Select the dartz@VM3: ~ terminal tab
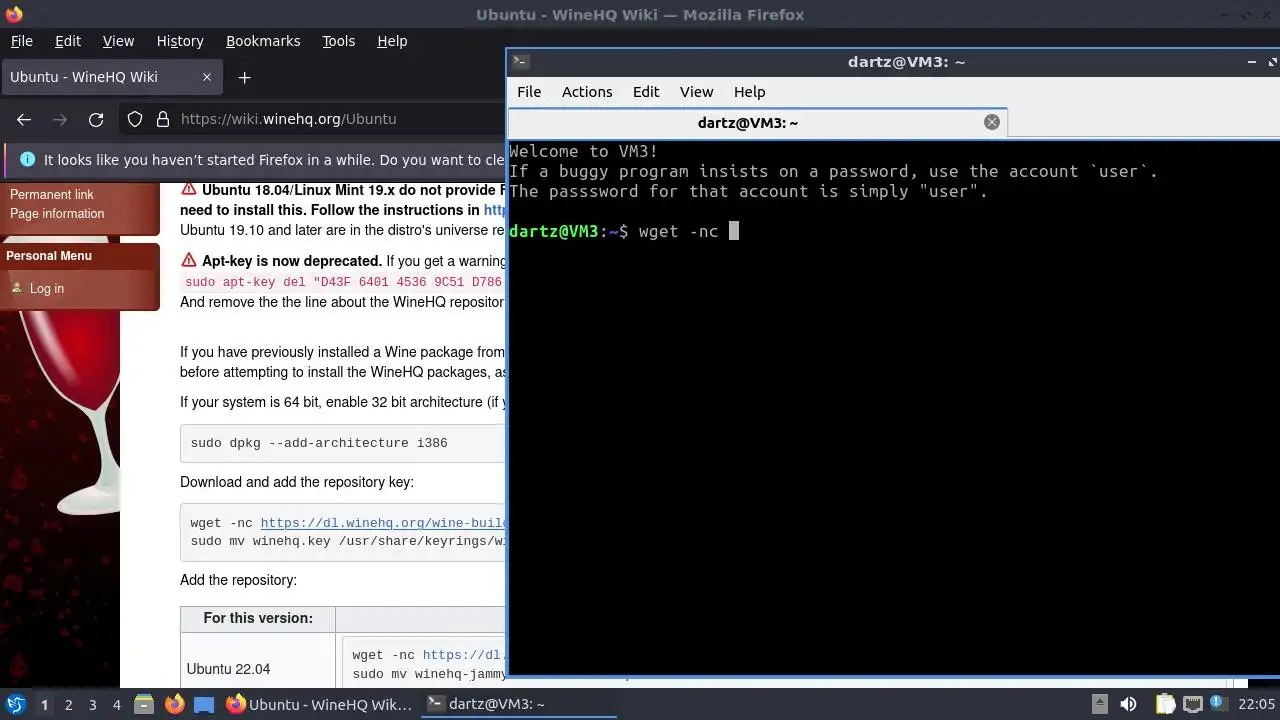 [758, 123]
